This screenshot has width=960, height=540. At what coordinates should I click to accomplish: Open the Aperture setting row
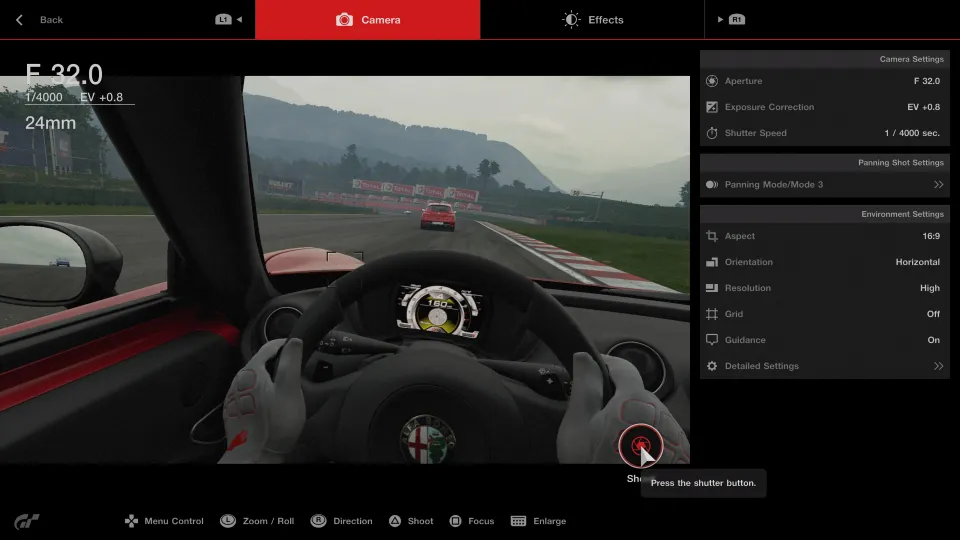825,81
